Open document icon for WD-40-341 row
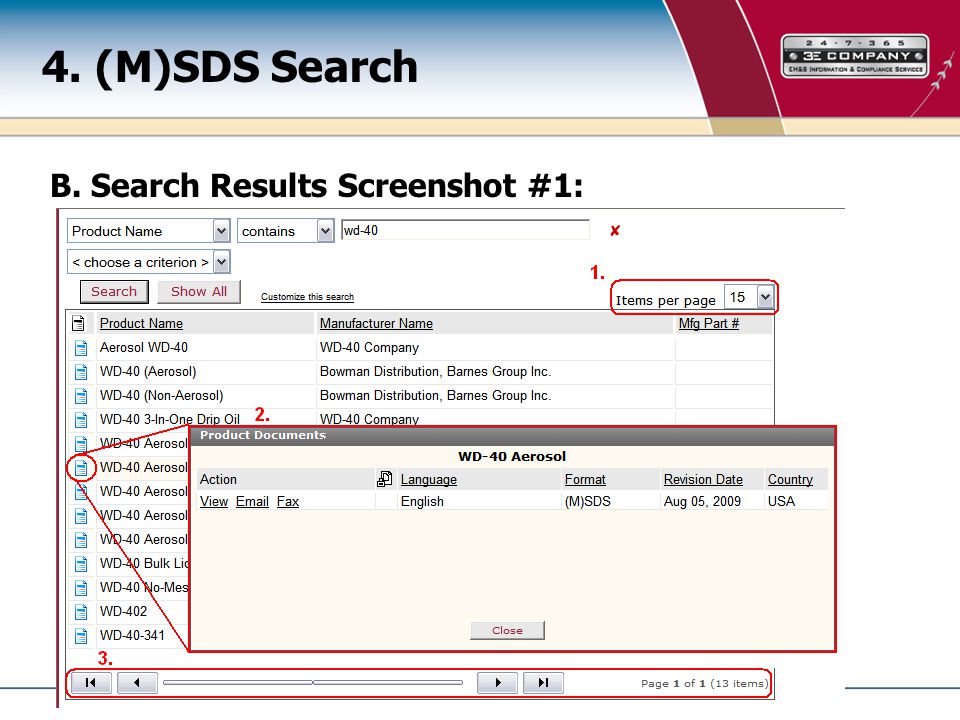 [81, 636]
